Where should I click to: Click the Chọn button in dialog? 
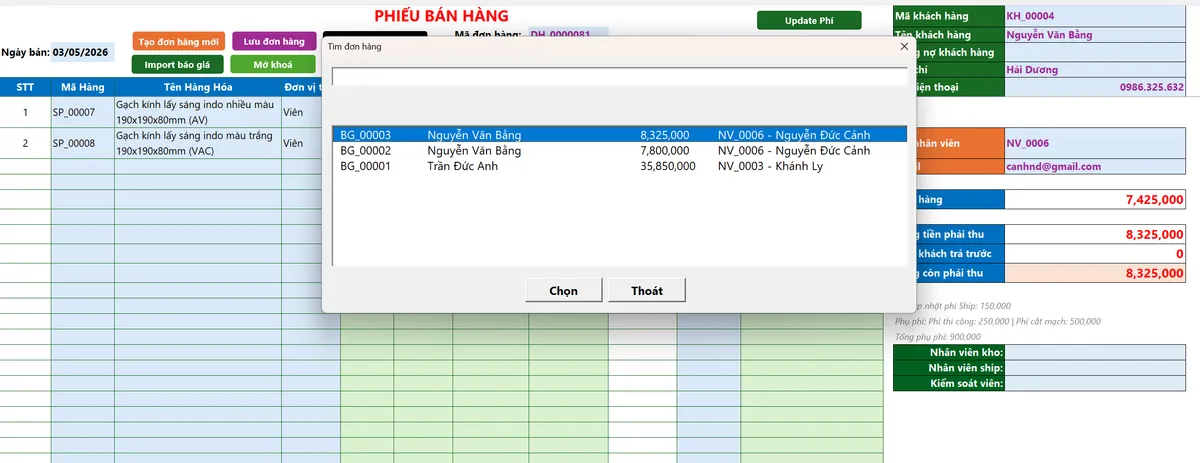[x=564, y=290]
